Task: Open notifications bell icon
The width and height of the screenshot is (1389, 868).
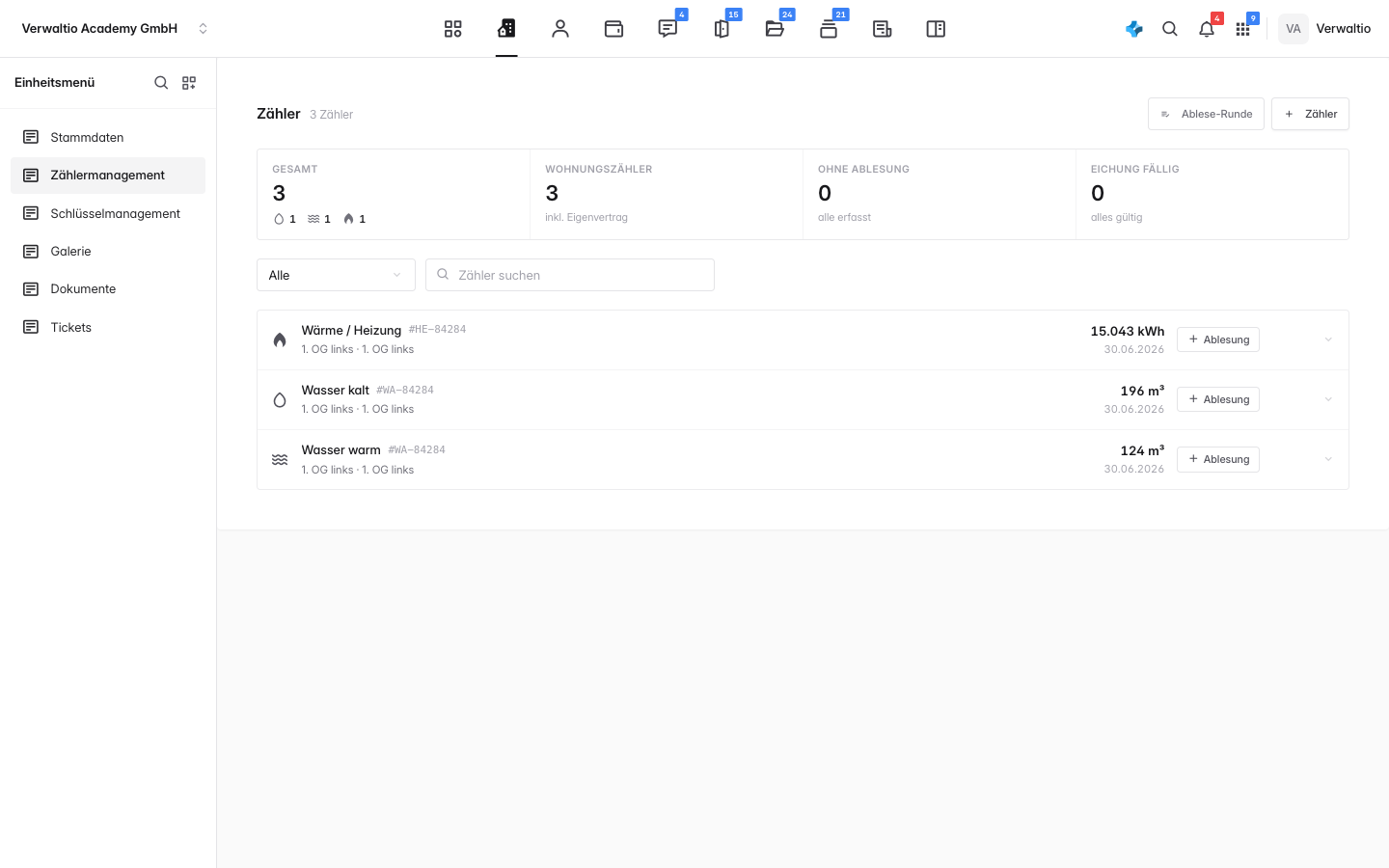Action: 1207,29
